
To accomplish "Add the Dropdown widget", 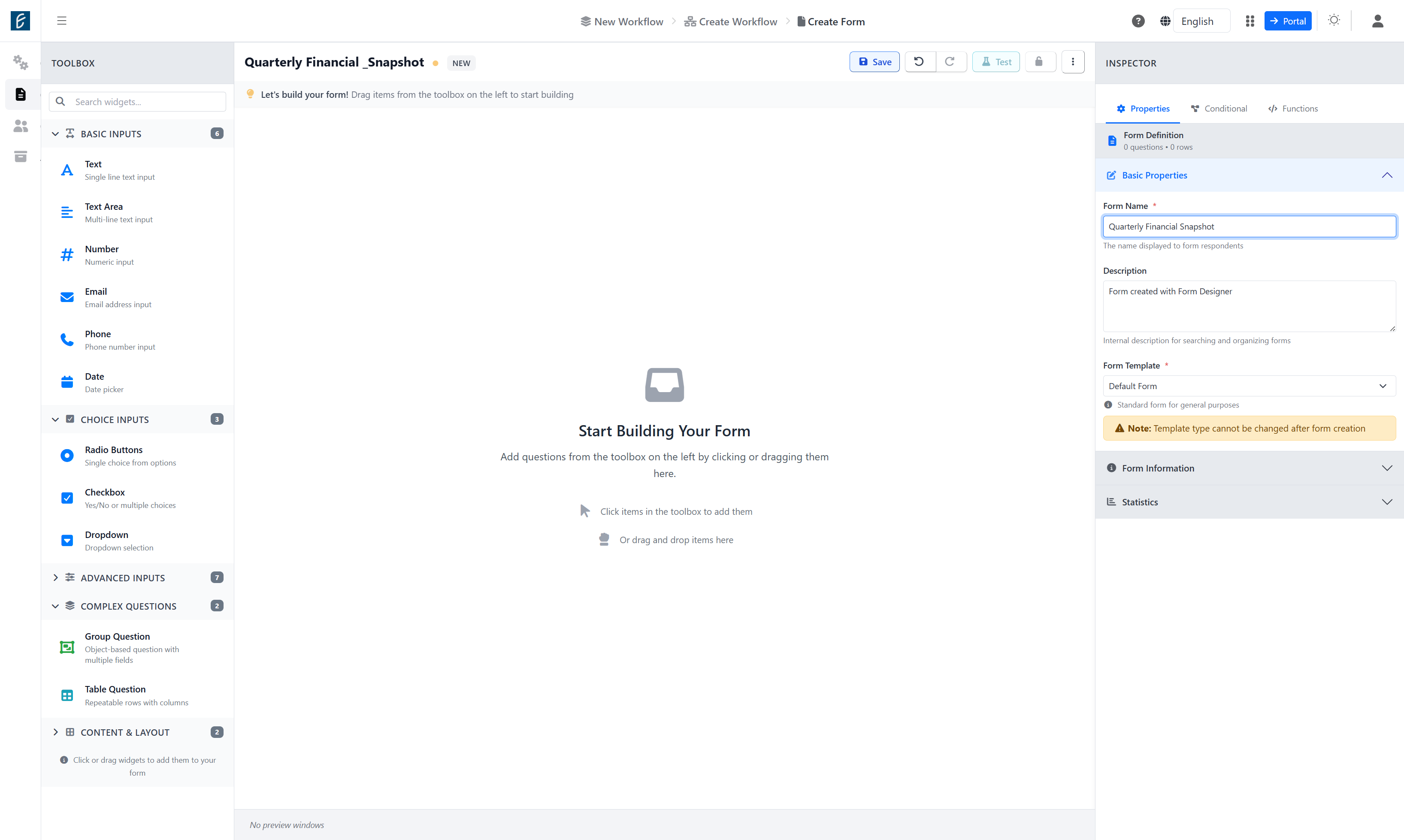I will pos(138,541).
